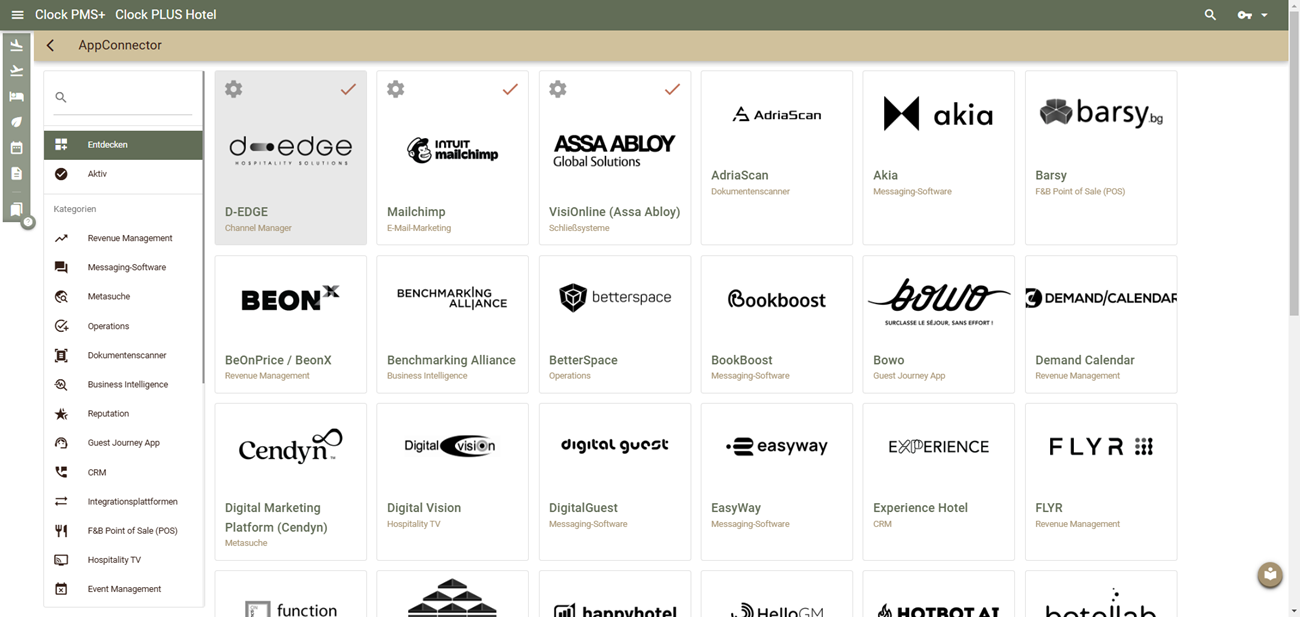Open BetterSpace card
The image size is (1300, 617).
[x=615, y=324]
